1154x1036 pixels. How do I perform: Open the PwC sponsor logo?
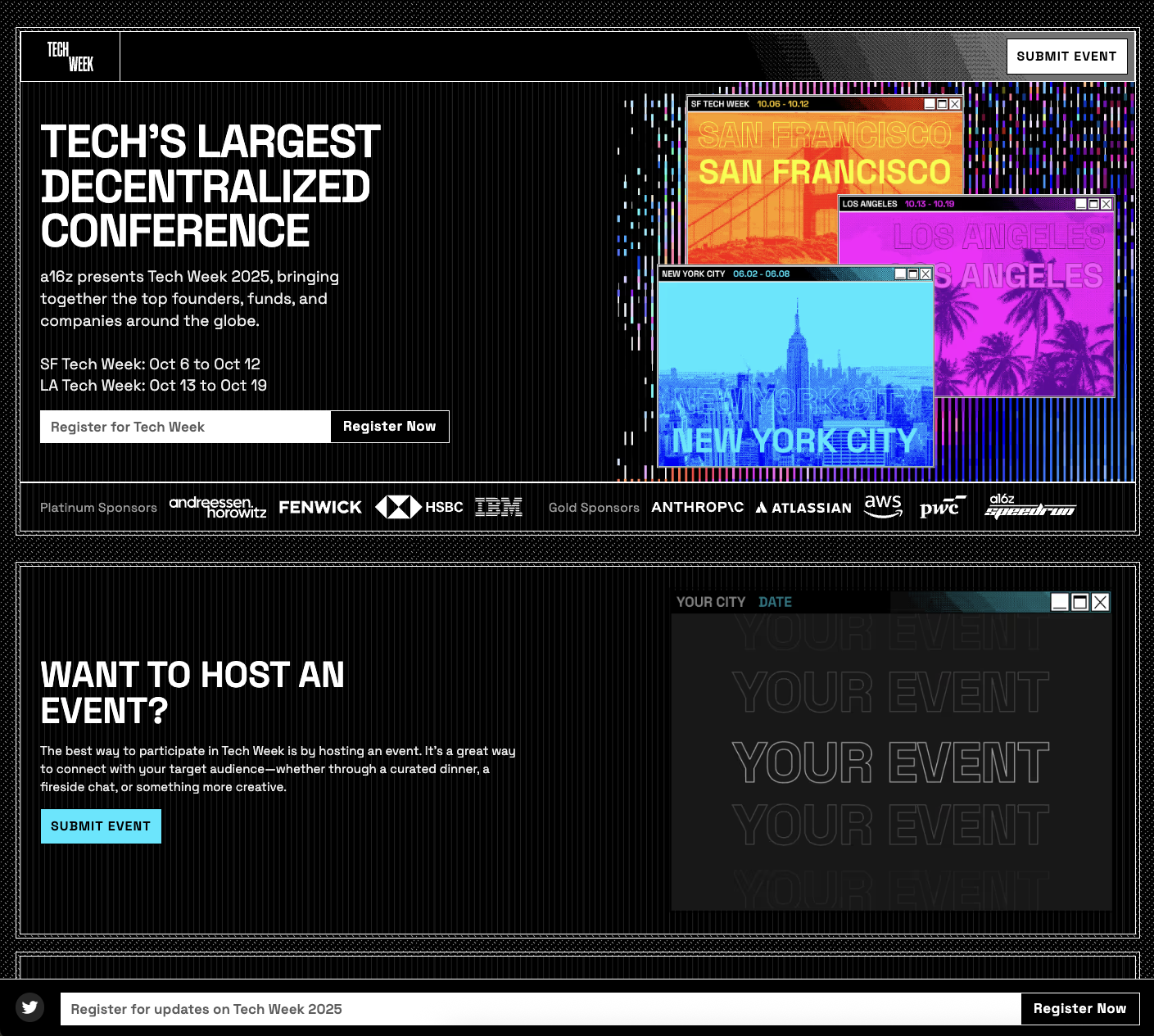click(x=942, y=507)
